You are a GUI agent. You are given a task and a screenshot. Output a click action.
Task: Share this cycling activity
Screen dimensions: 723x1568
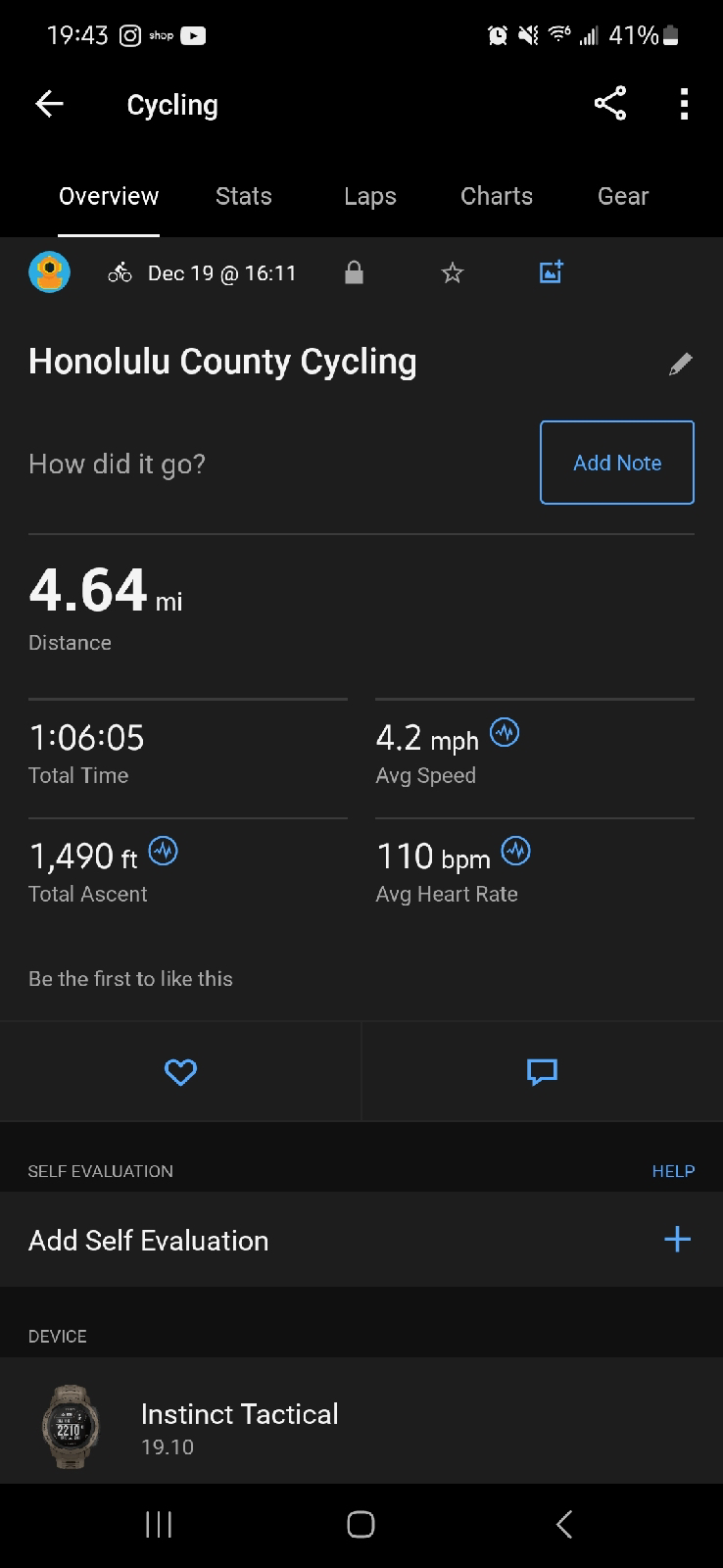coord(609,104)
